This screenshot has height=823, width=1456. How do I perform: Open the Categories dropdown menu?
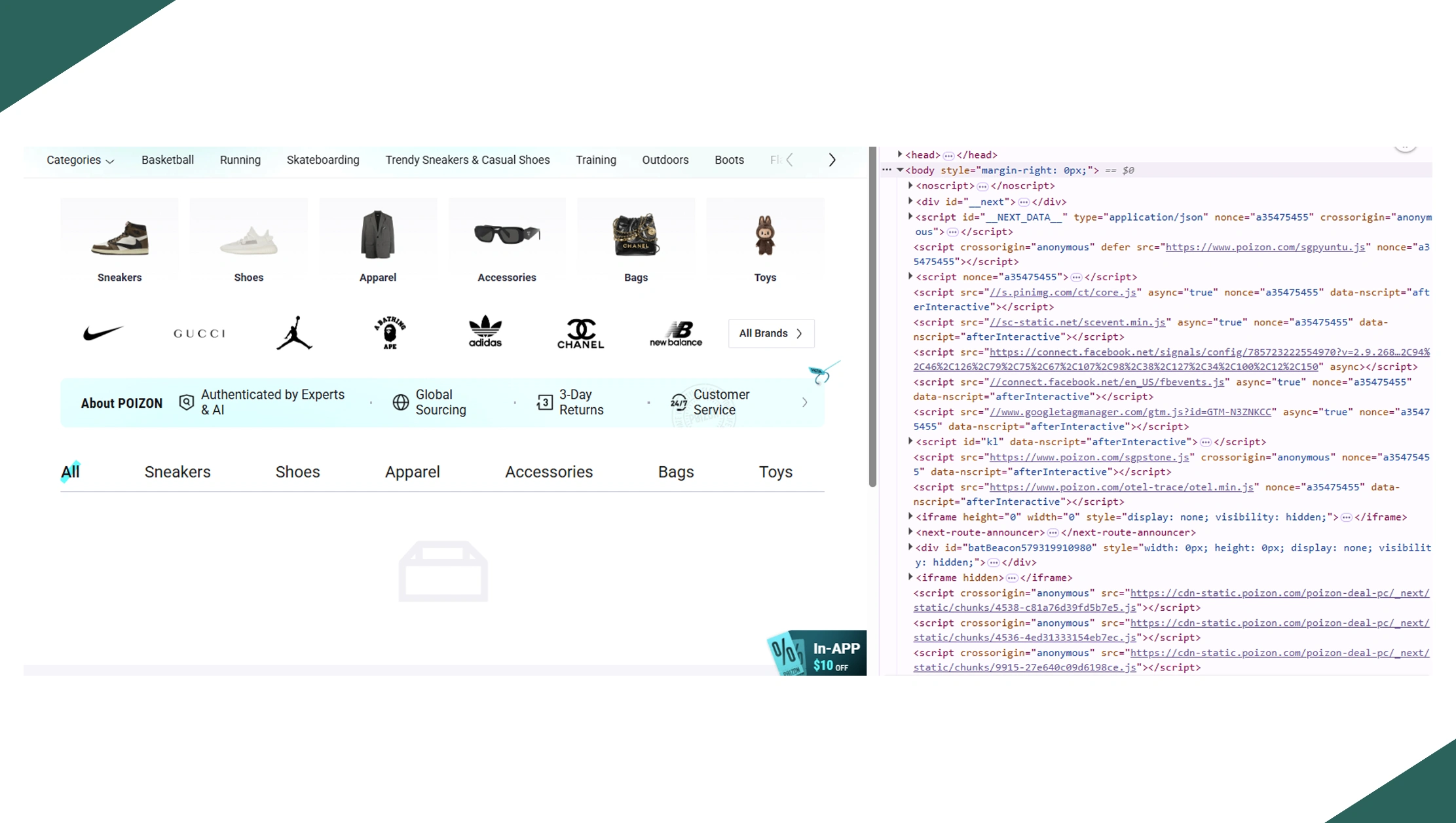[80, 160]
